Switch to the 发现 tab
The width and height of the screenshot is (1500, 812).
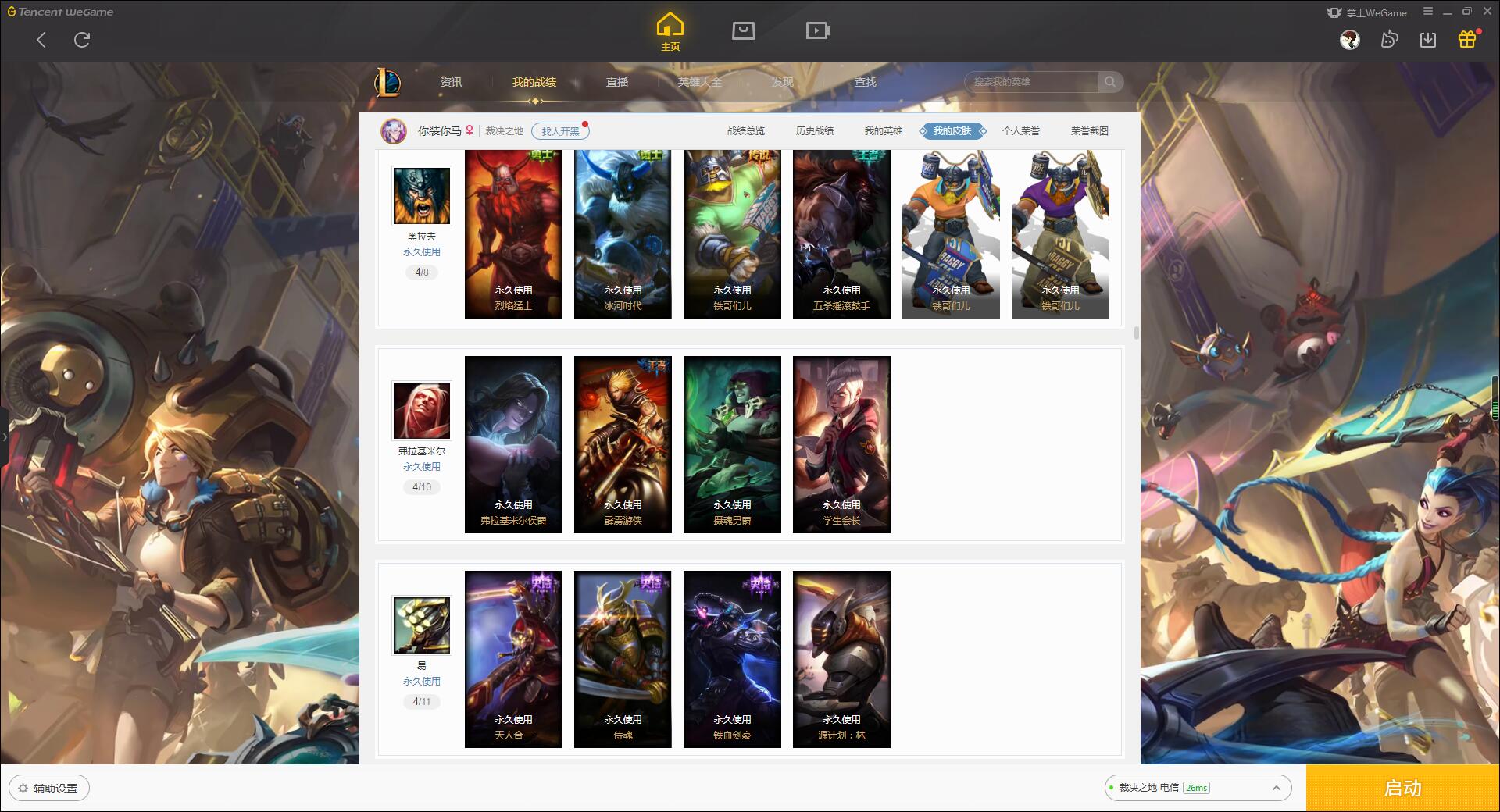(x=783, y=82)
